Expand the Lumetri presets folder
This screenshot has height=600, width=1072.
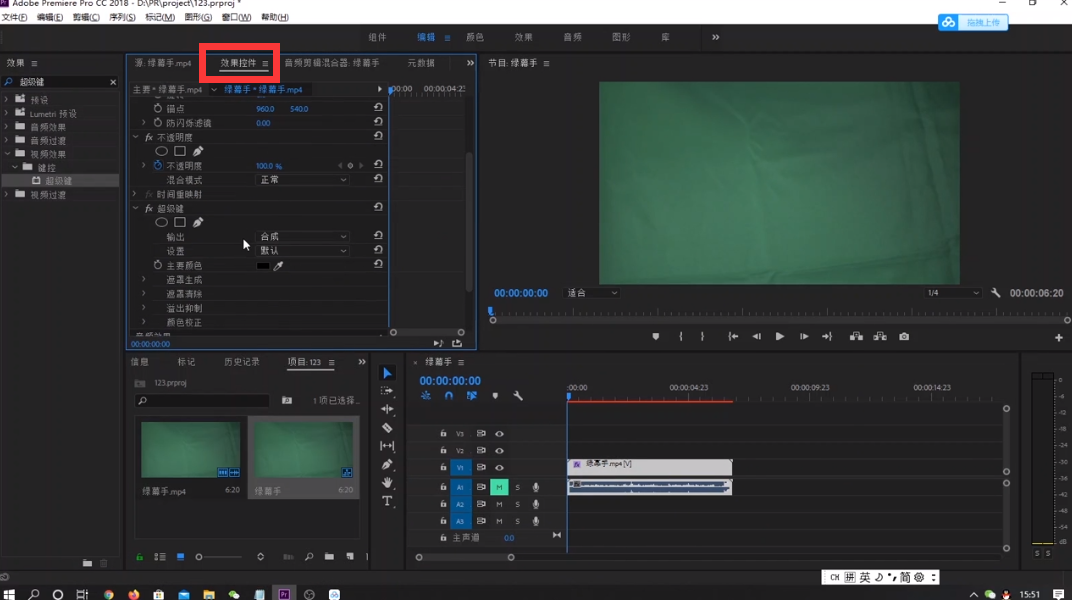(7, 113)
